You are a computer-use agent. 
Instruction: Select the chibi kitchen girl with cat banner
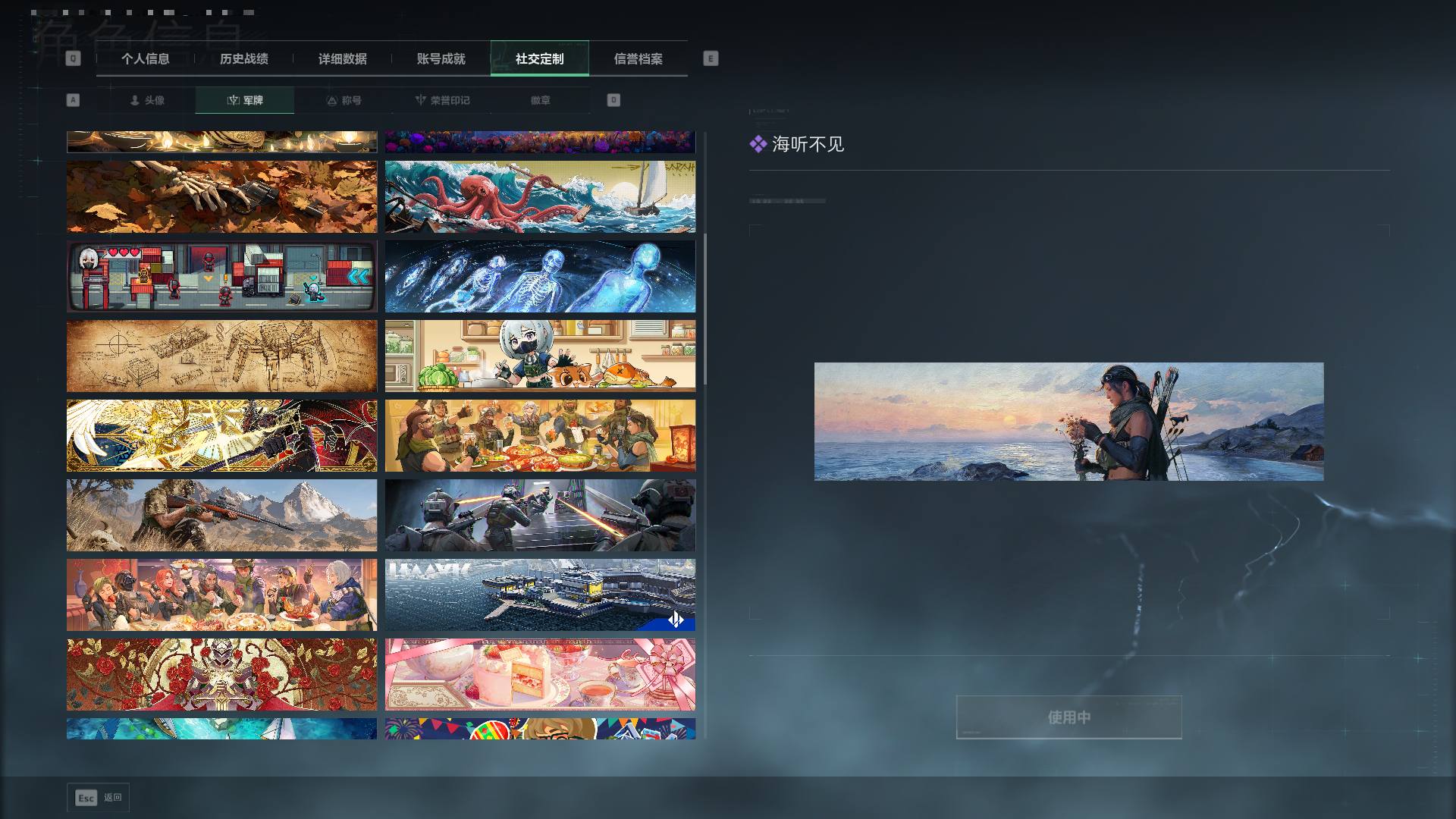(x=540, y=356)
